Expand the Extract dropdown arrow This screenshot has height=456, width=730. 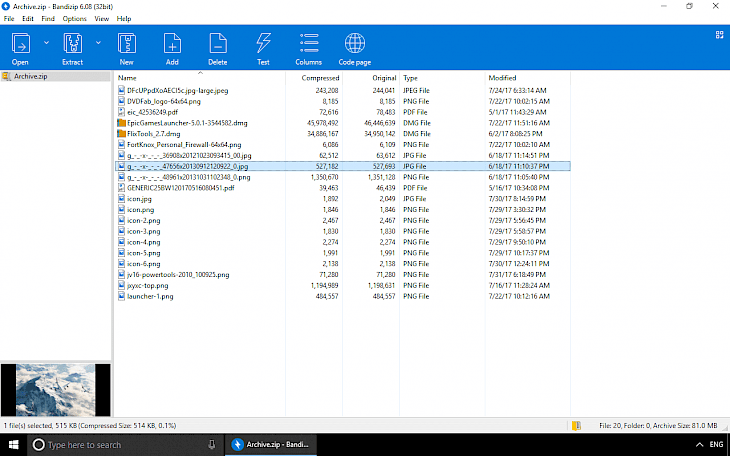click(98, 43)
